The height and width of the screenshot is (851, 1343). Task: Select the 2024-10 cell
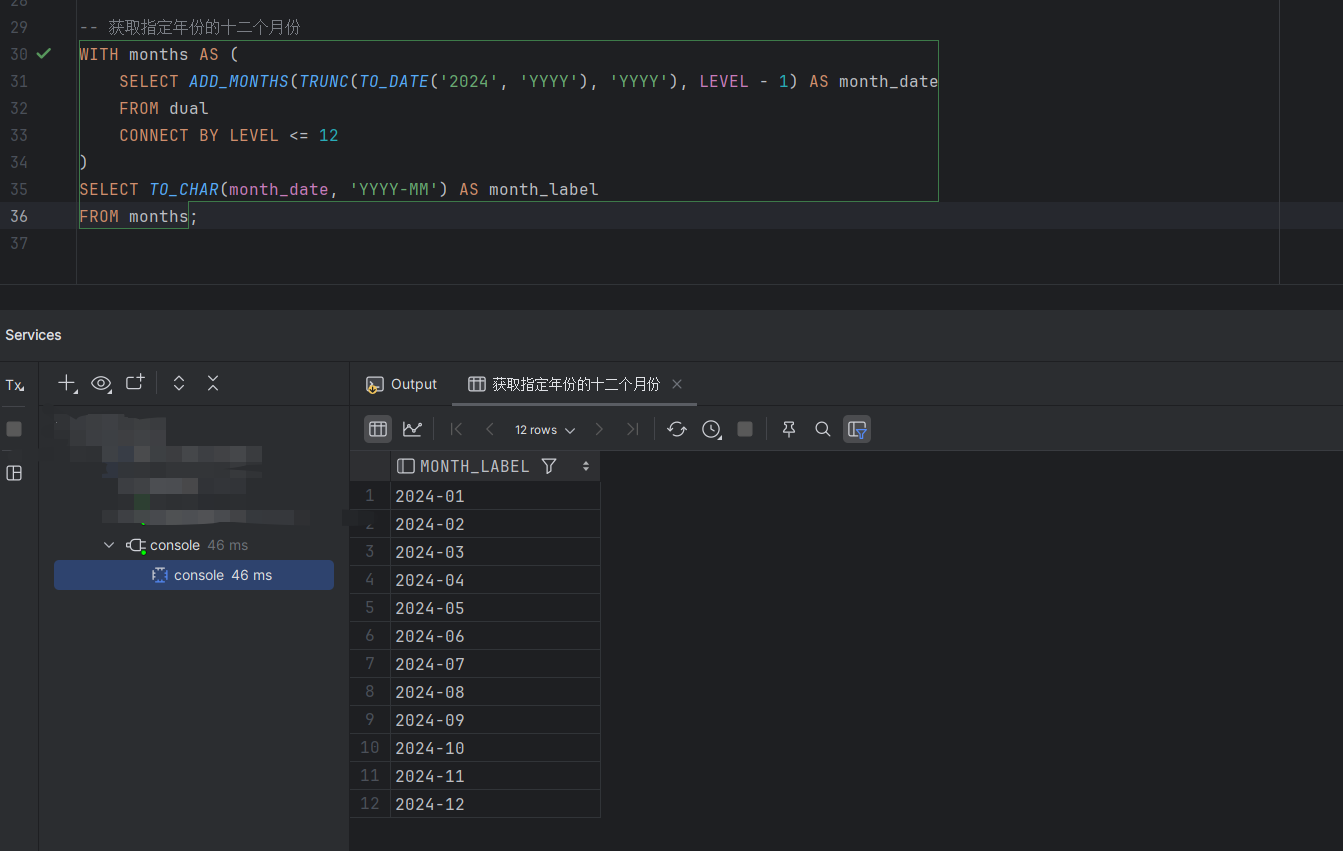pyautogui.click(x=495, y=748)
